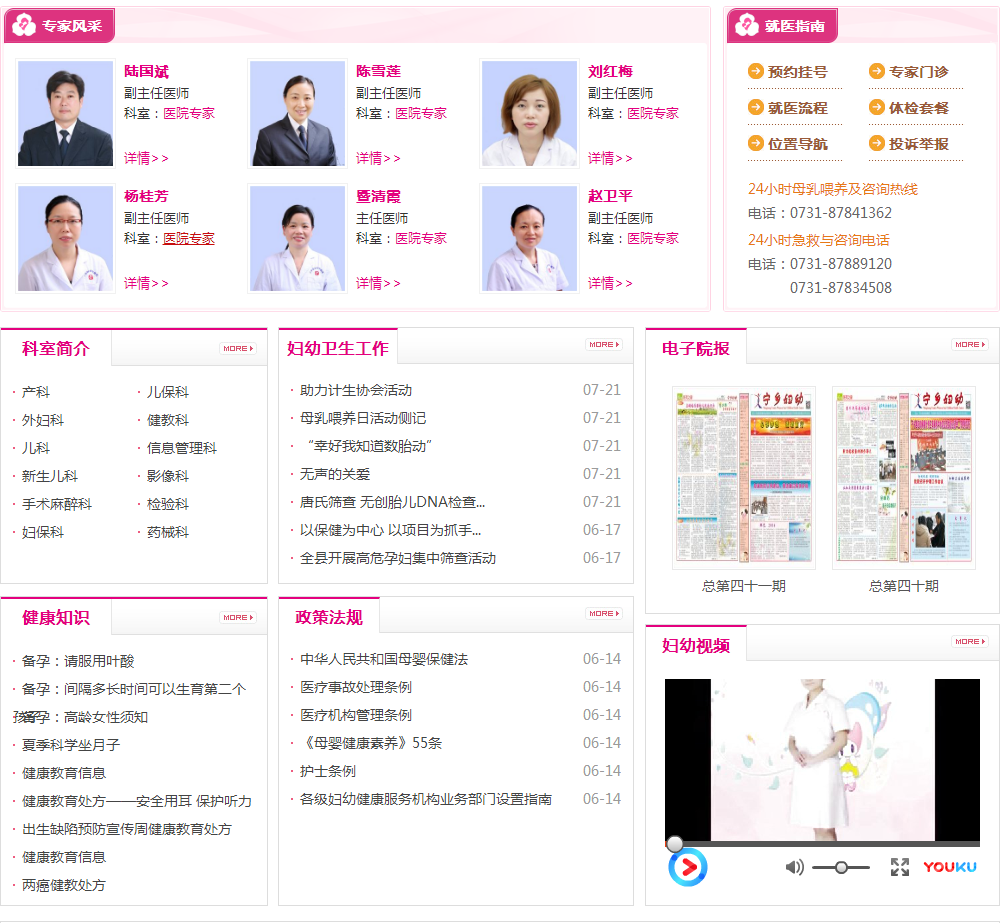The width and height of the screenshot is (1004, 923).
Task: Mute the video speaker icon
Action: click(794, 867)
